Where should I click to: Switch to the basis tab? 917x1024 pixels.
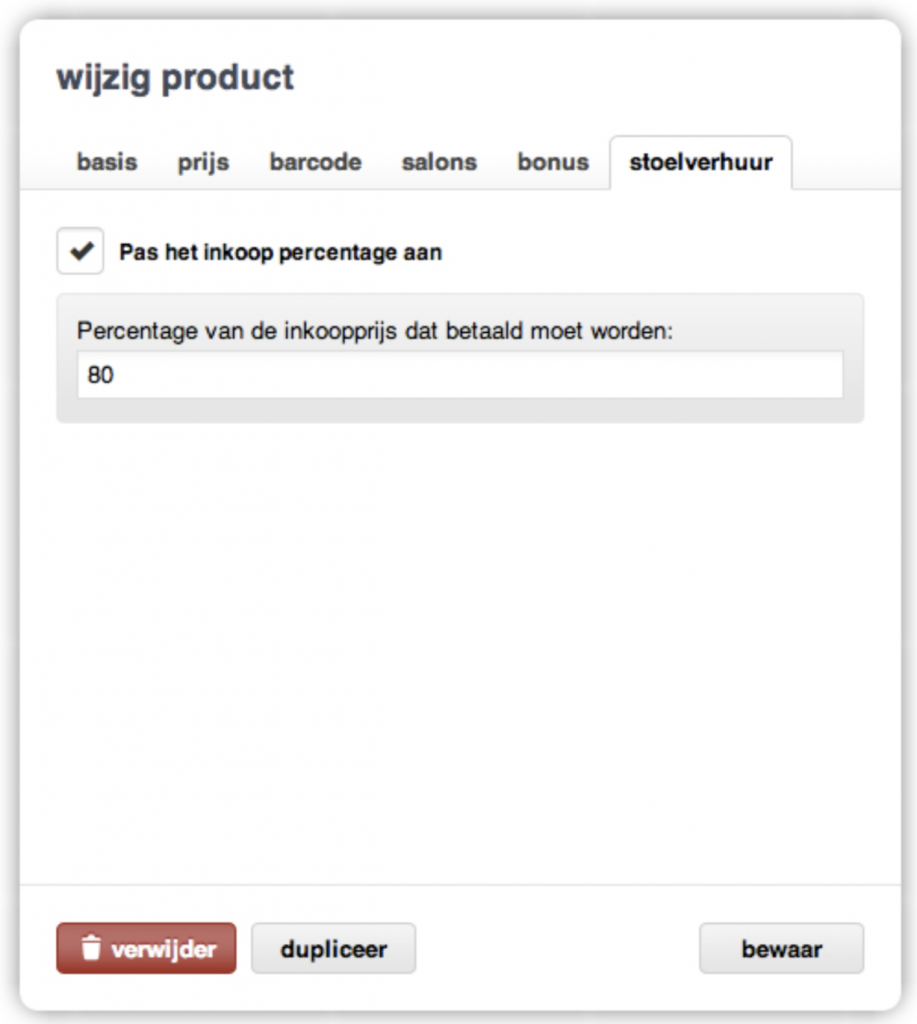click(x=107, y=162)
